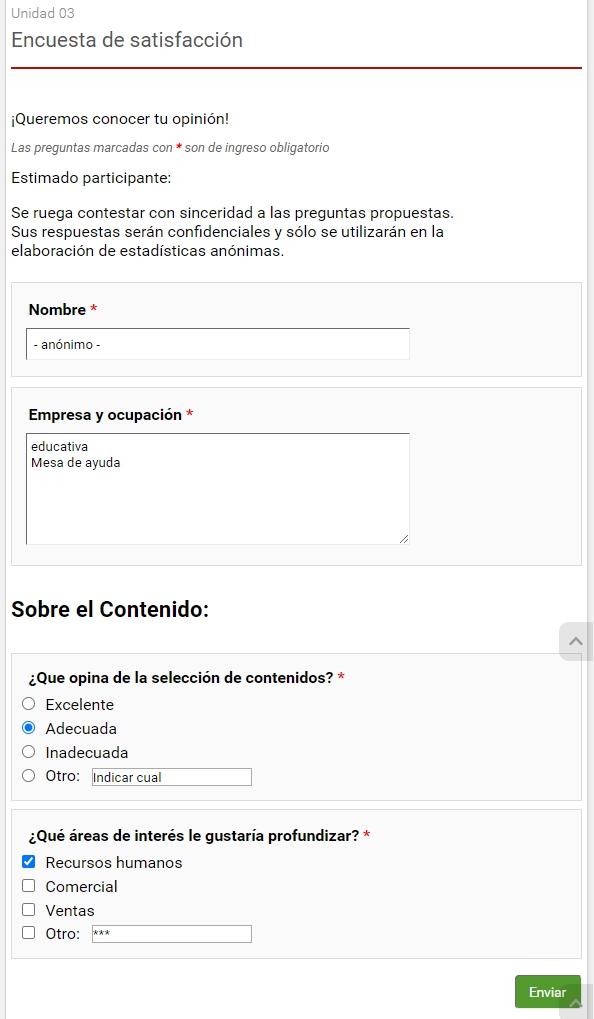Select the Otro radio under contenidos

pos(29,775)
